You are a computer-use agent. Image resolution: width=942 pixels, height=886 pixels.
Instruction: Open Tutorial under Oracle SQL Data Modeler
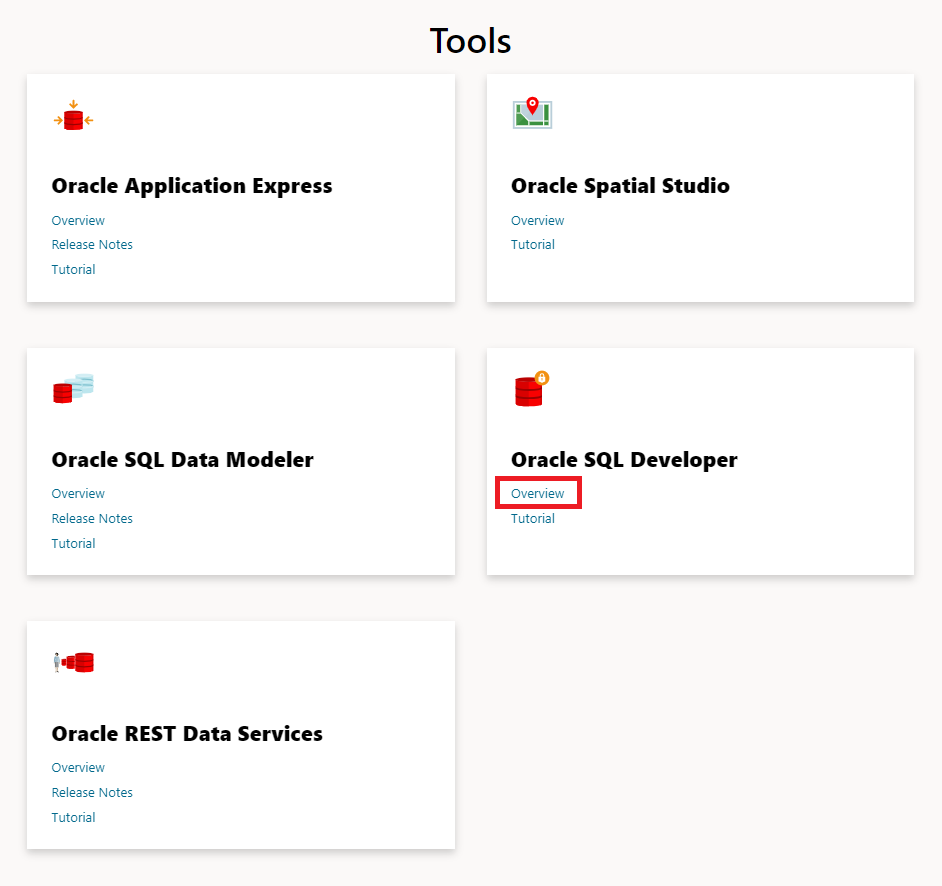(x=73, y=543)
